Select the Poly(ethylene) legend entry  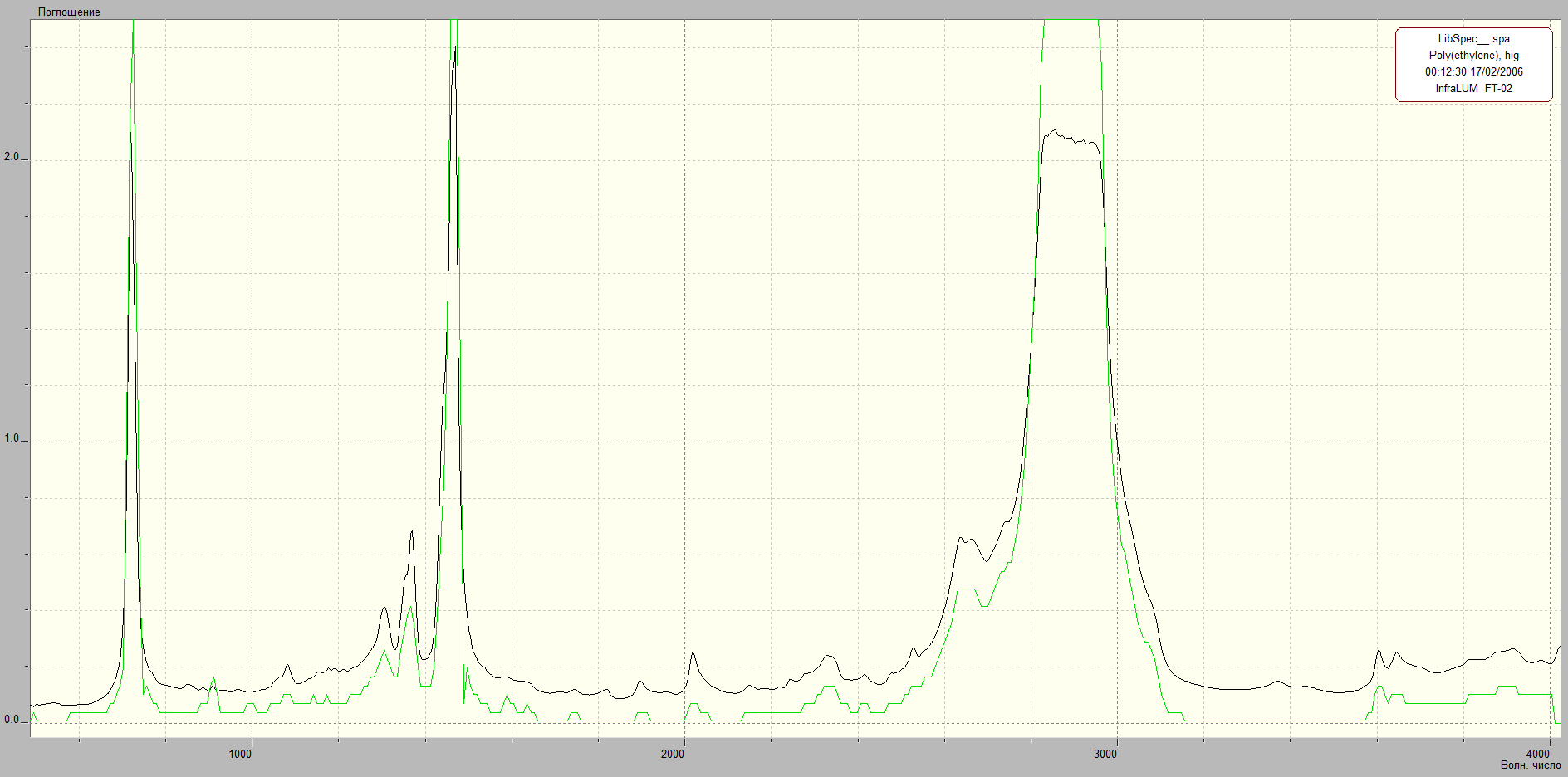pyautogui.click(x=1473, y=56)
